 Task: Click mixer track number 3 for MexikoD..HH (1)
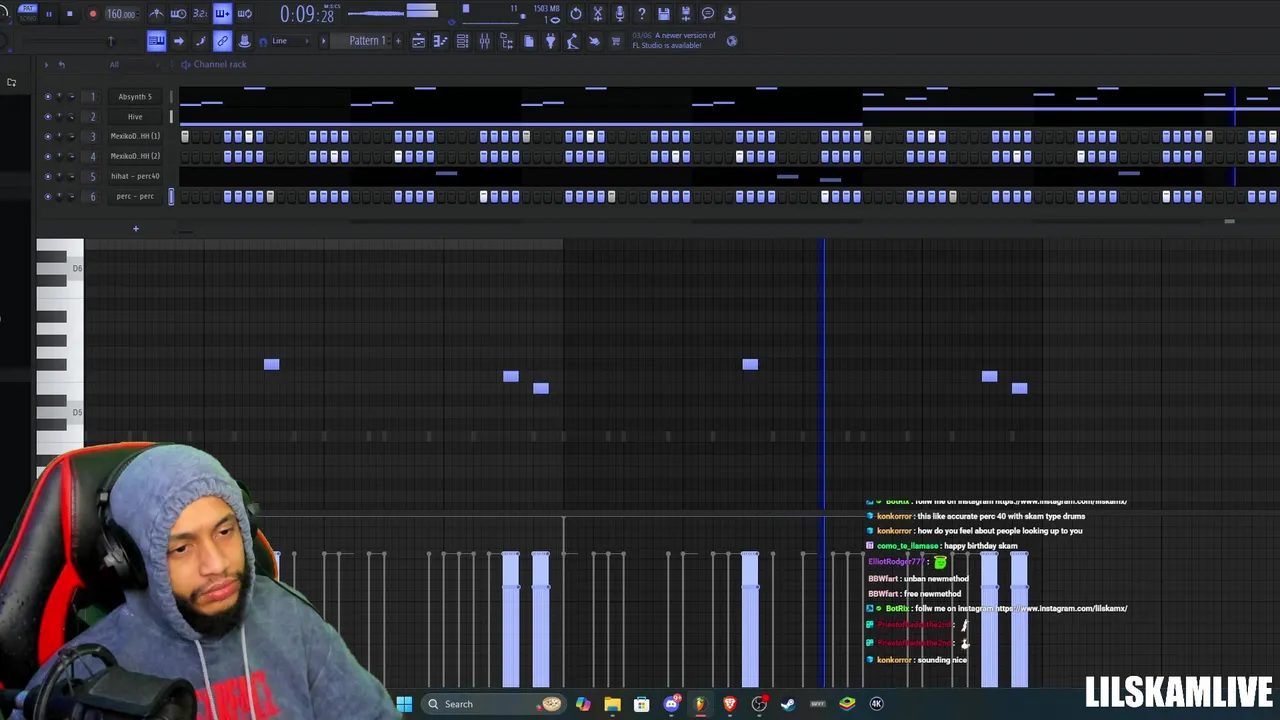coord(93,137)
